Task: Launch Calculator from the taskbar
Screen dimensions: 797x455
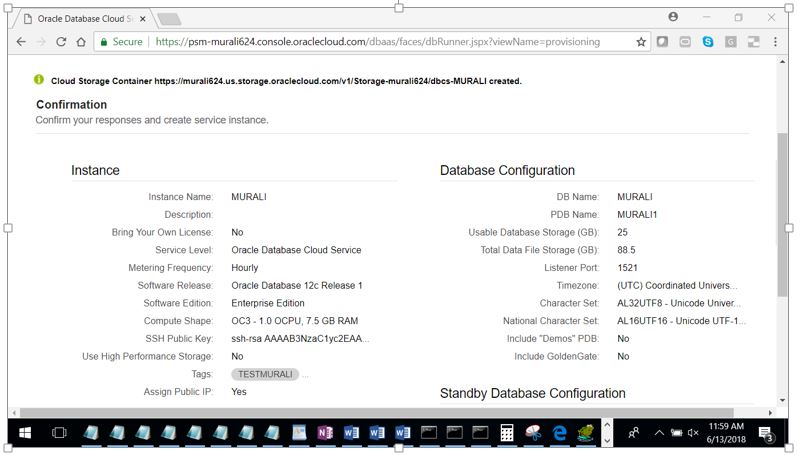Action: (507, 433)
